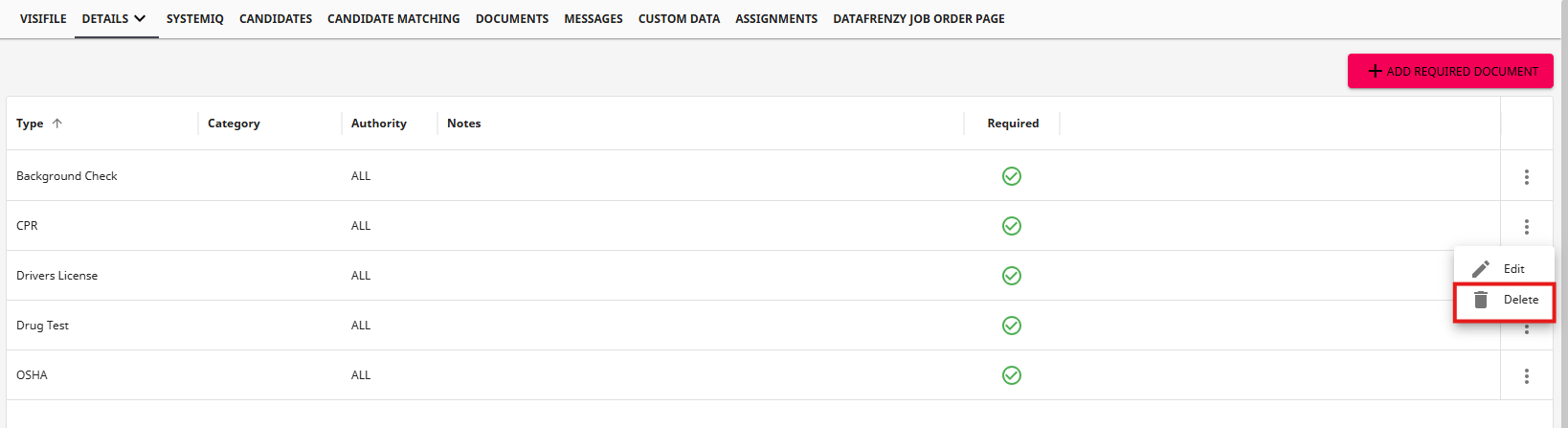
Task: Select Delete from the context menu
Action: coord(1520,300)
